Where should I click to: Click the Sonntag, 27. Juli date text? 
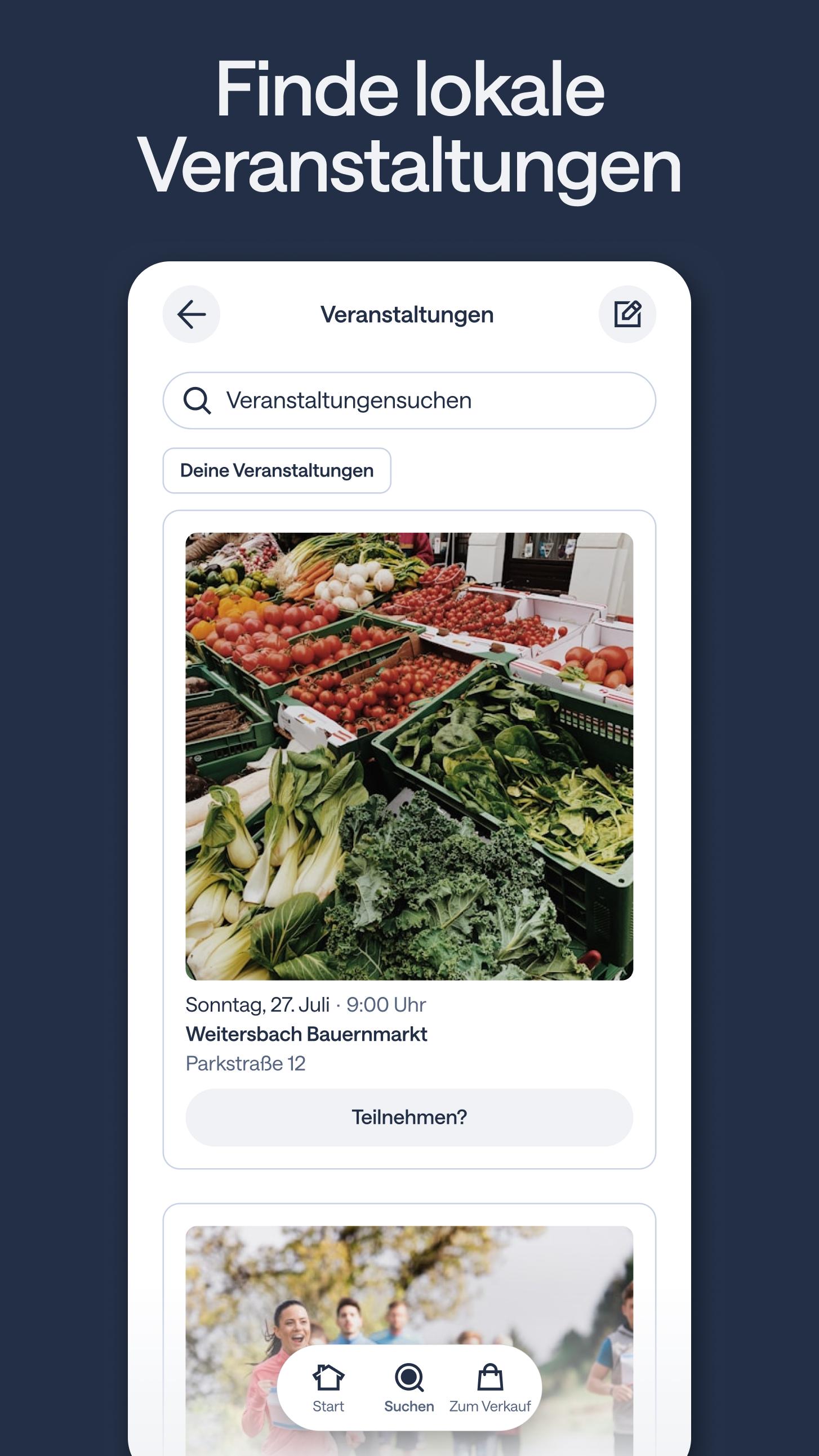258,1005
